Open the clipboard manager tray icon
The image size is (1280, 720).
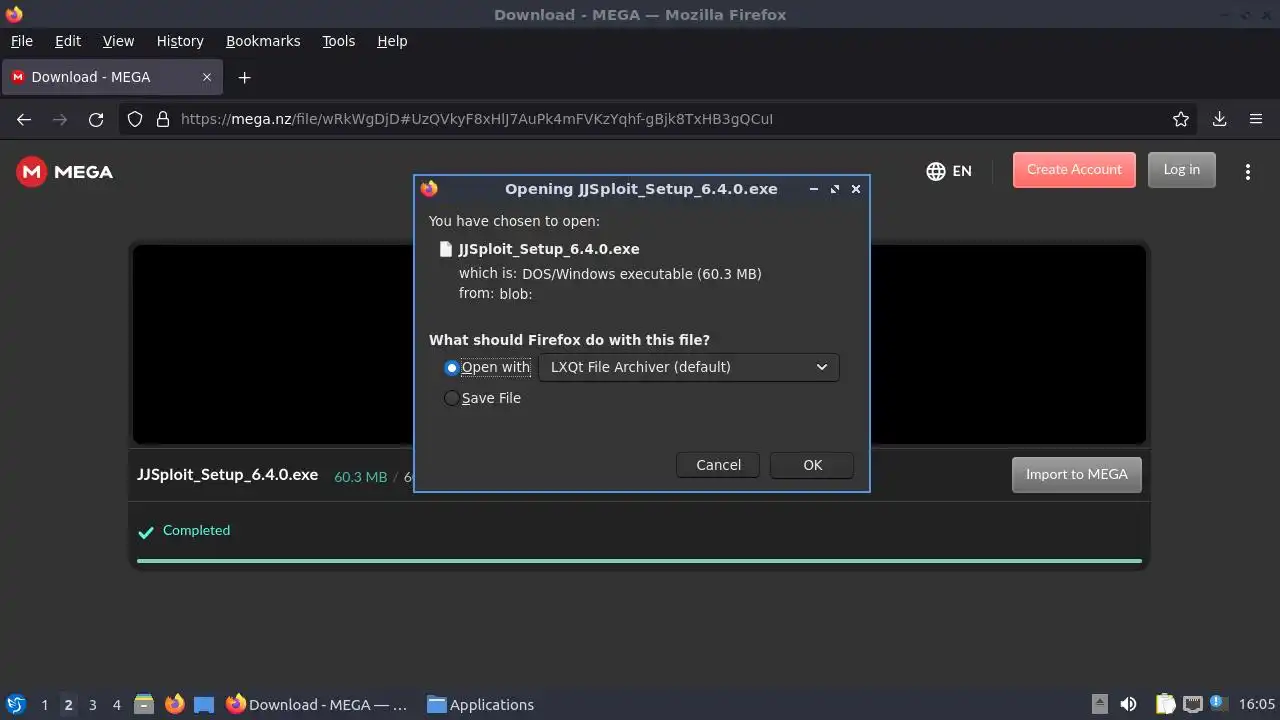1165,704
